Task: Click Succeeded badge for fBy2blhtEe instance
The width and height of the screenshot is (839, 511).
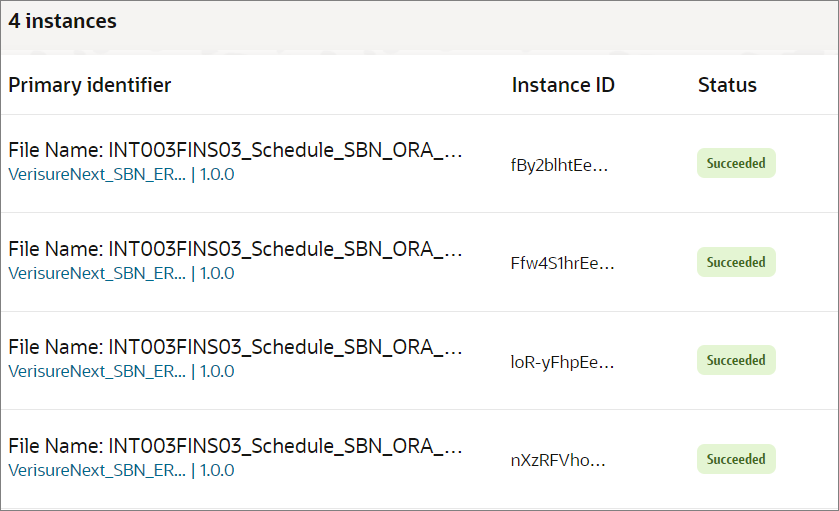Action: (x=736, y=163)
